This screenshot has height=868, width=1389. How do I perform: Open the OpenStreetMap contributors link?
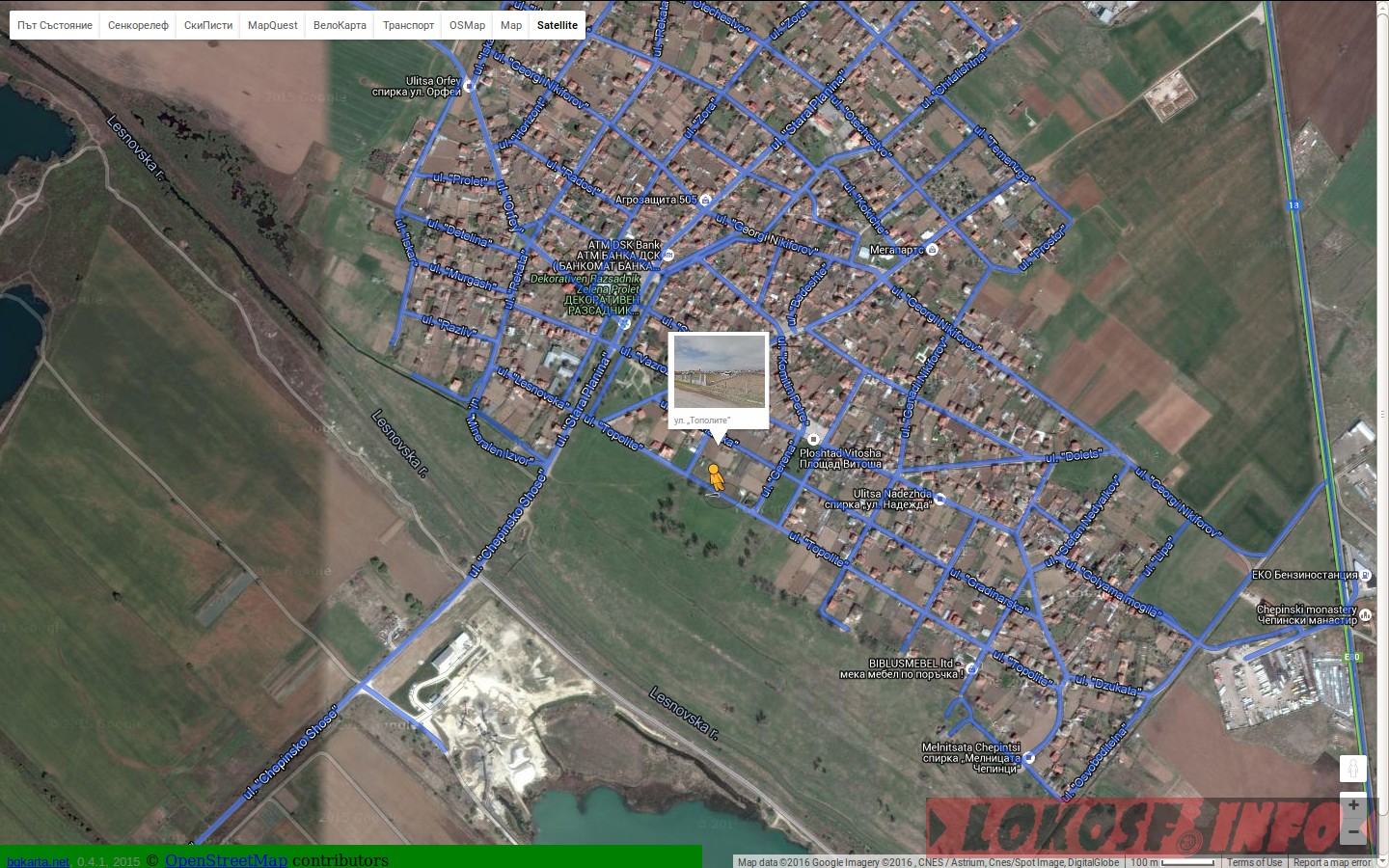click(x=226, y=860)
